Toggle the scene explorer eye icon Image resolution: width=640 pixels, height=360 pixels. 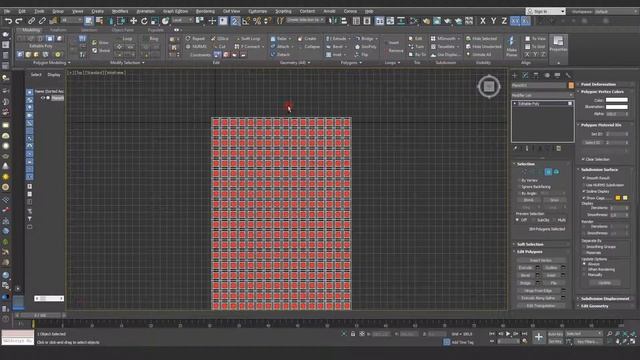42,98
